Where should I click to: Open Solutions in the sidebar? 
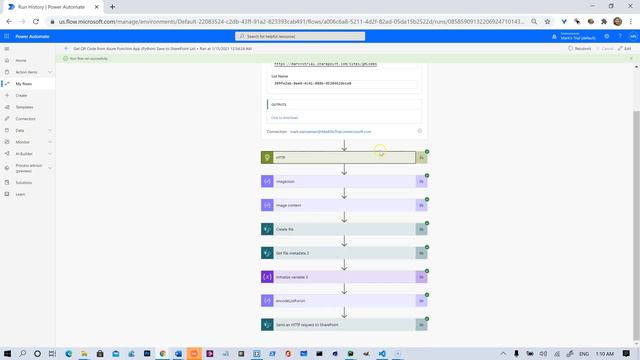click(24, 183)
